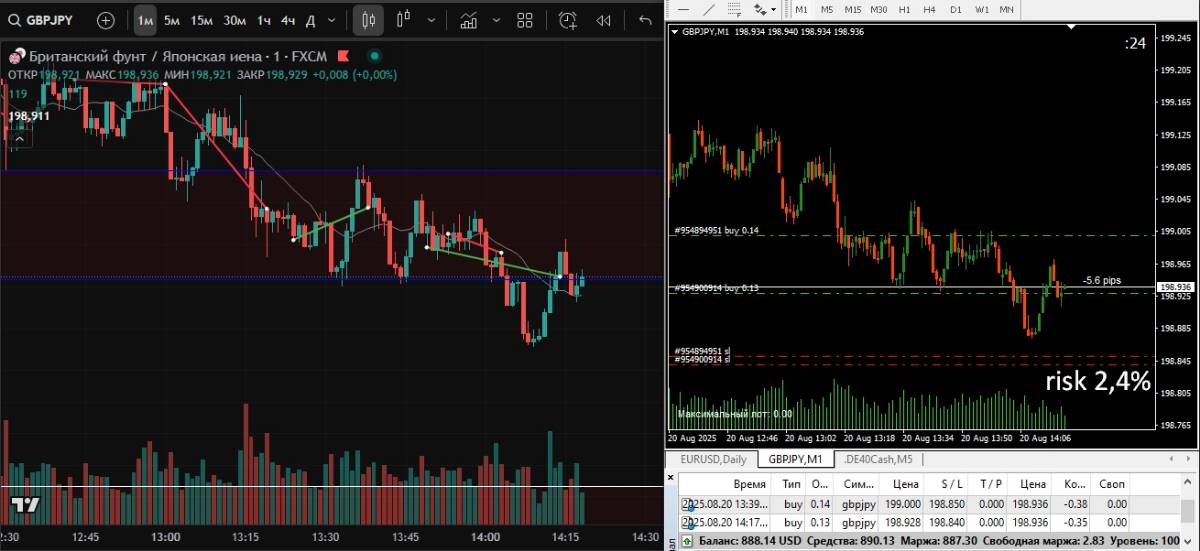The width and height of the screenshot is (1200, 551).
Task: Click the S / L column header
Action: pyautogui.click(x=951, y=483)
